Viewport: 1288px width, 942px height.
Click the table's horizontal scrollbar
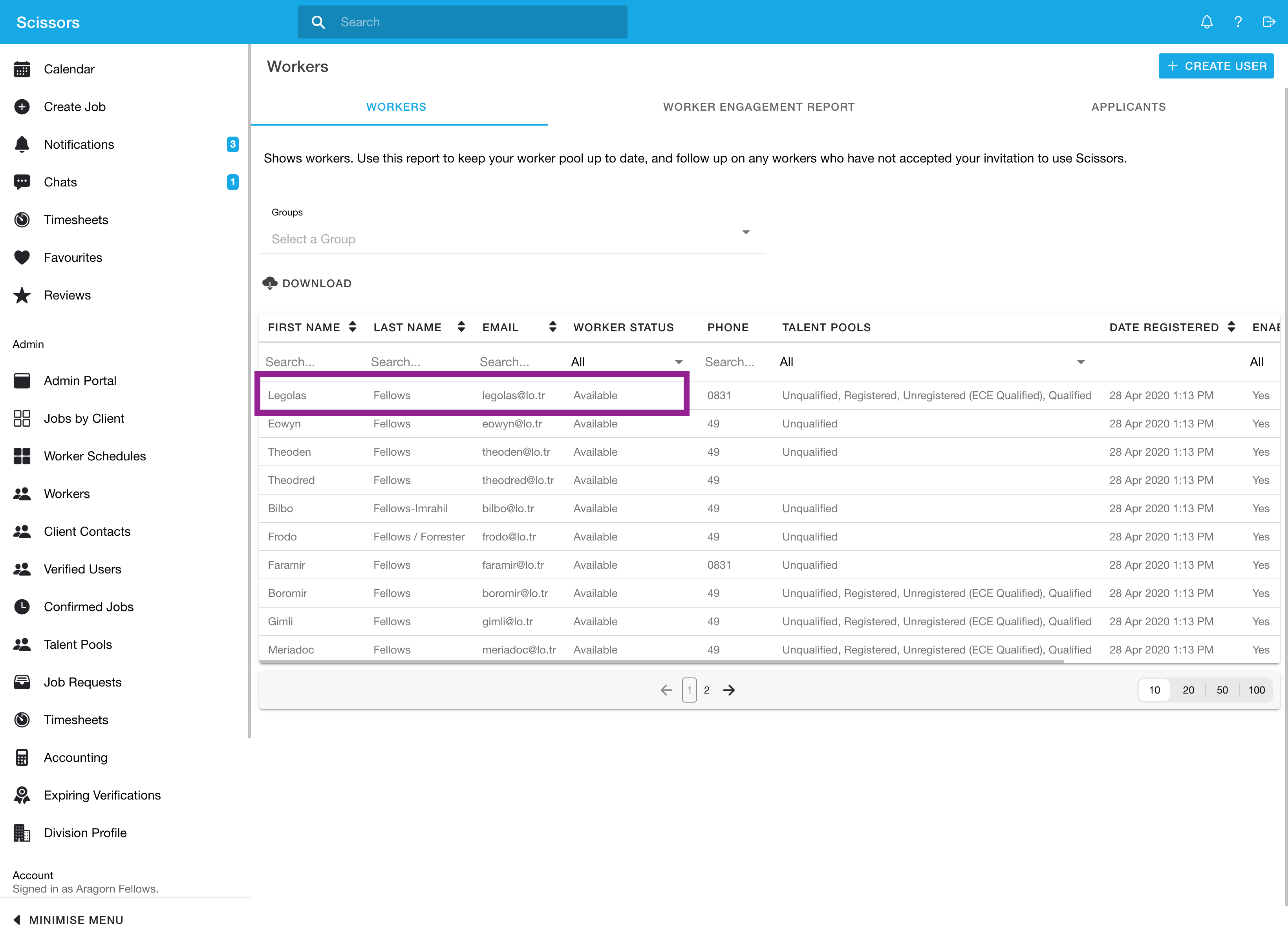662,662
